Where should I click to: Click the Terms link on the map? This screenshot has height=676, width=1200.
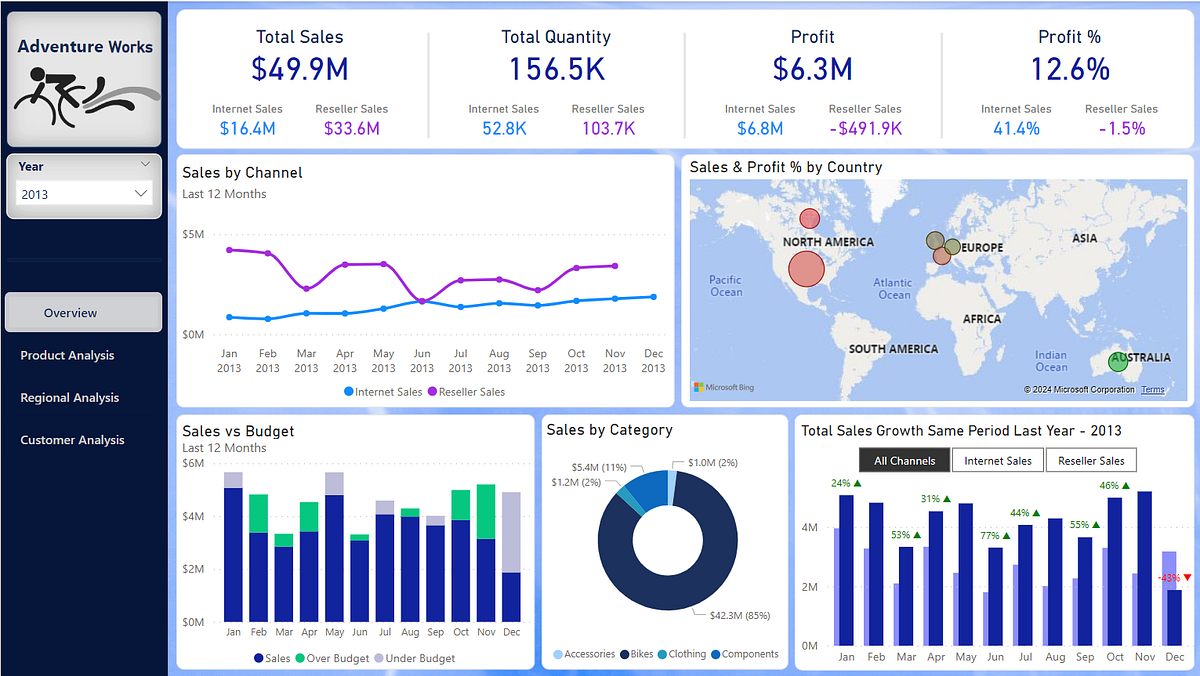click(x=1152, y=389)
